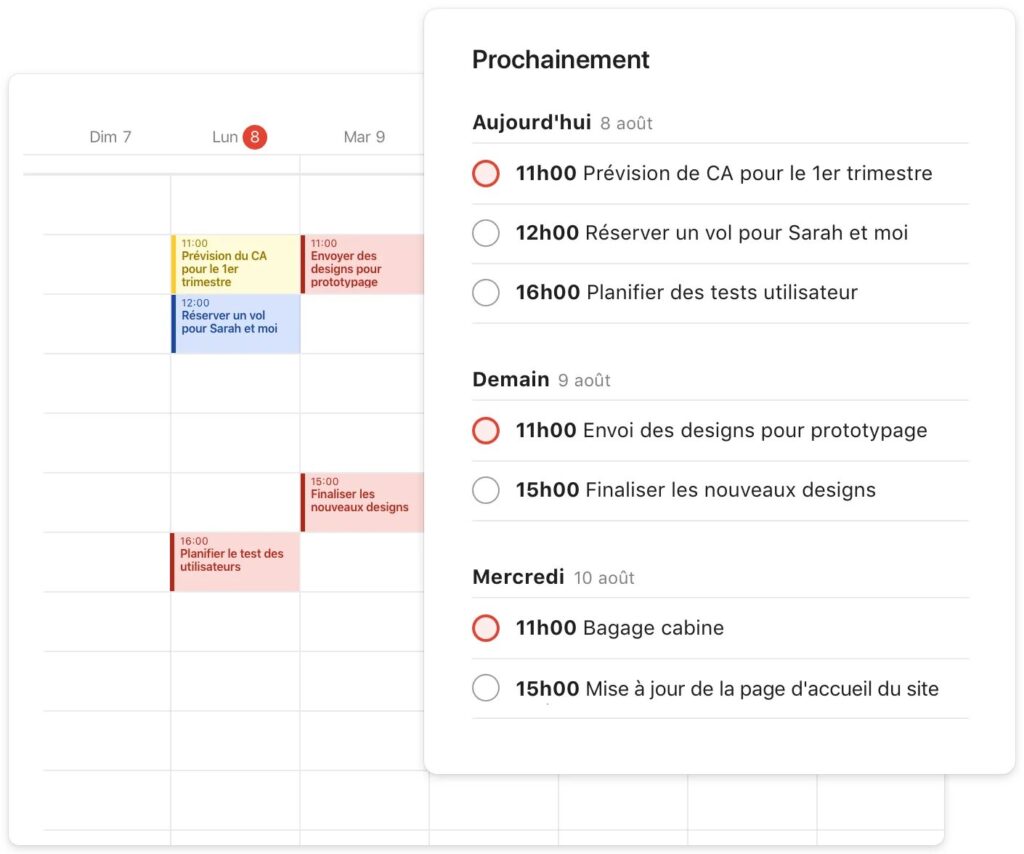This screenshot has width=1024, height=854.
Task: Select the "Demain" section header
Action: coord(511,379)
